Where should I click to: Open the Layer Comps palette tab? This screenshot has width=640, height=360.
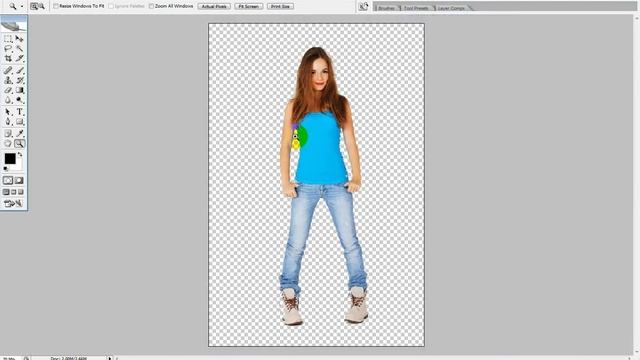point(451,8)
